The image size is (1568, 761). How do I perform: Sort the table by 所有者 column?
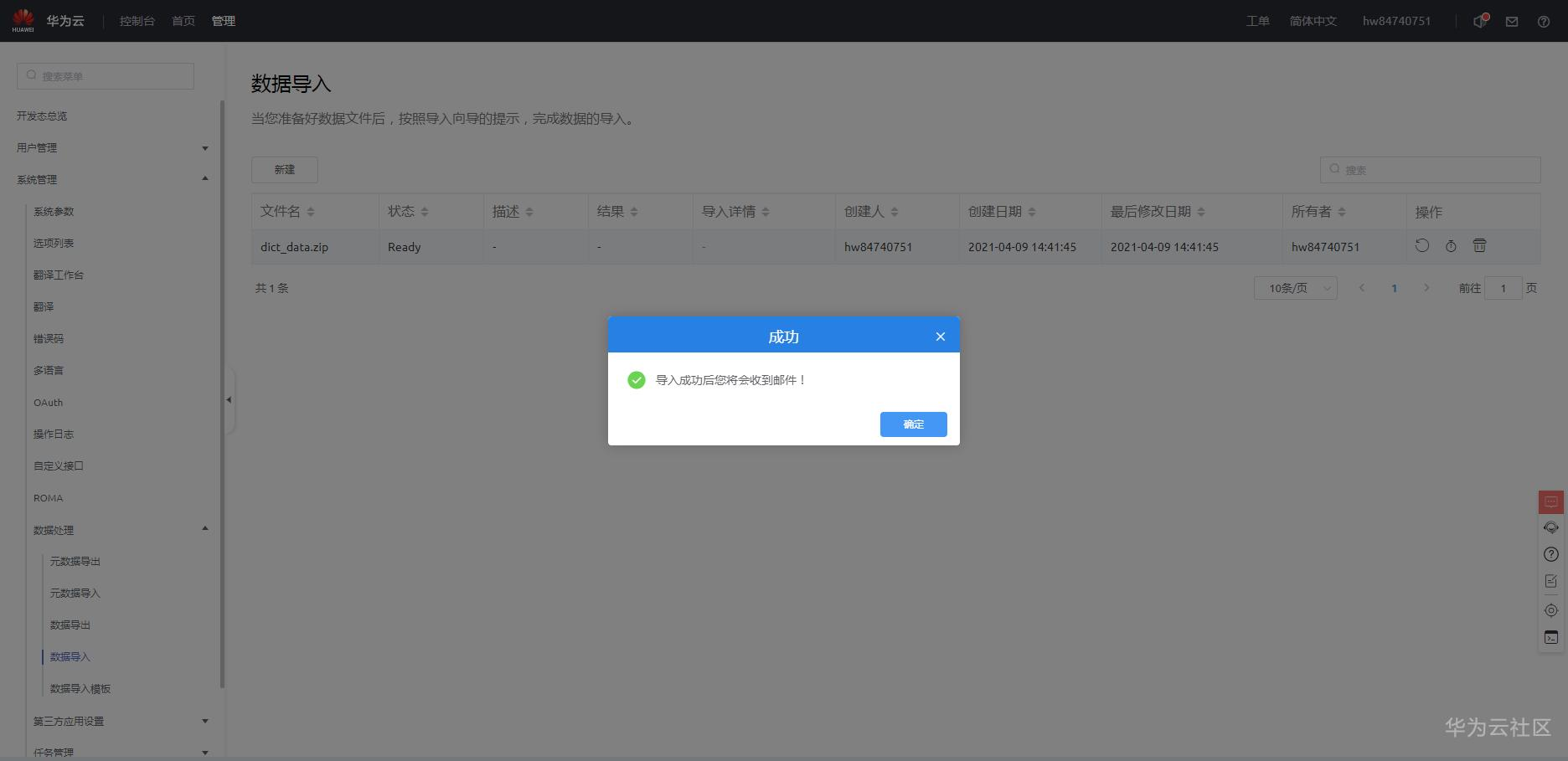[x=1342, y=212]
